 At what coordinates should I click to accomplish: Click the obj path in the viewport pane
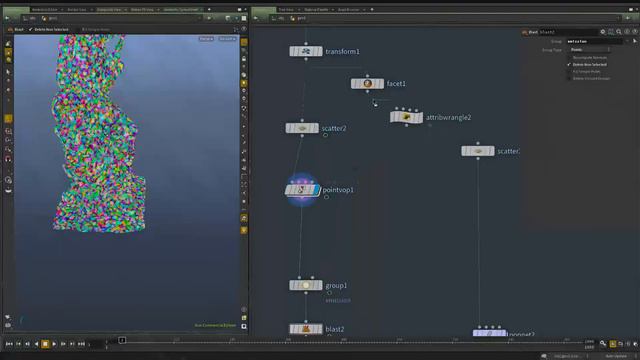click(30, 18)
